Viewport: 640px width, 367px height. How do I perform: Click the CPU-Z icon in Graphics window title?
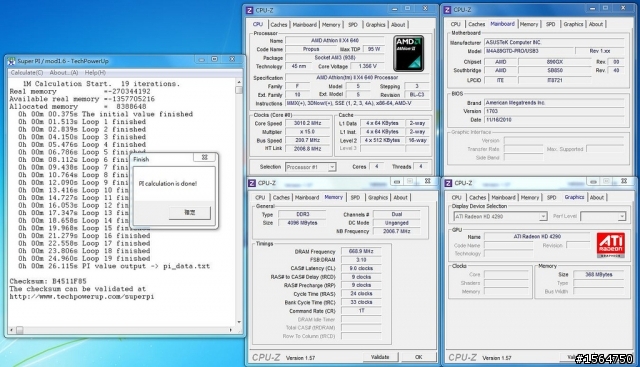pyautogui.click(x=448, y=183)
